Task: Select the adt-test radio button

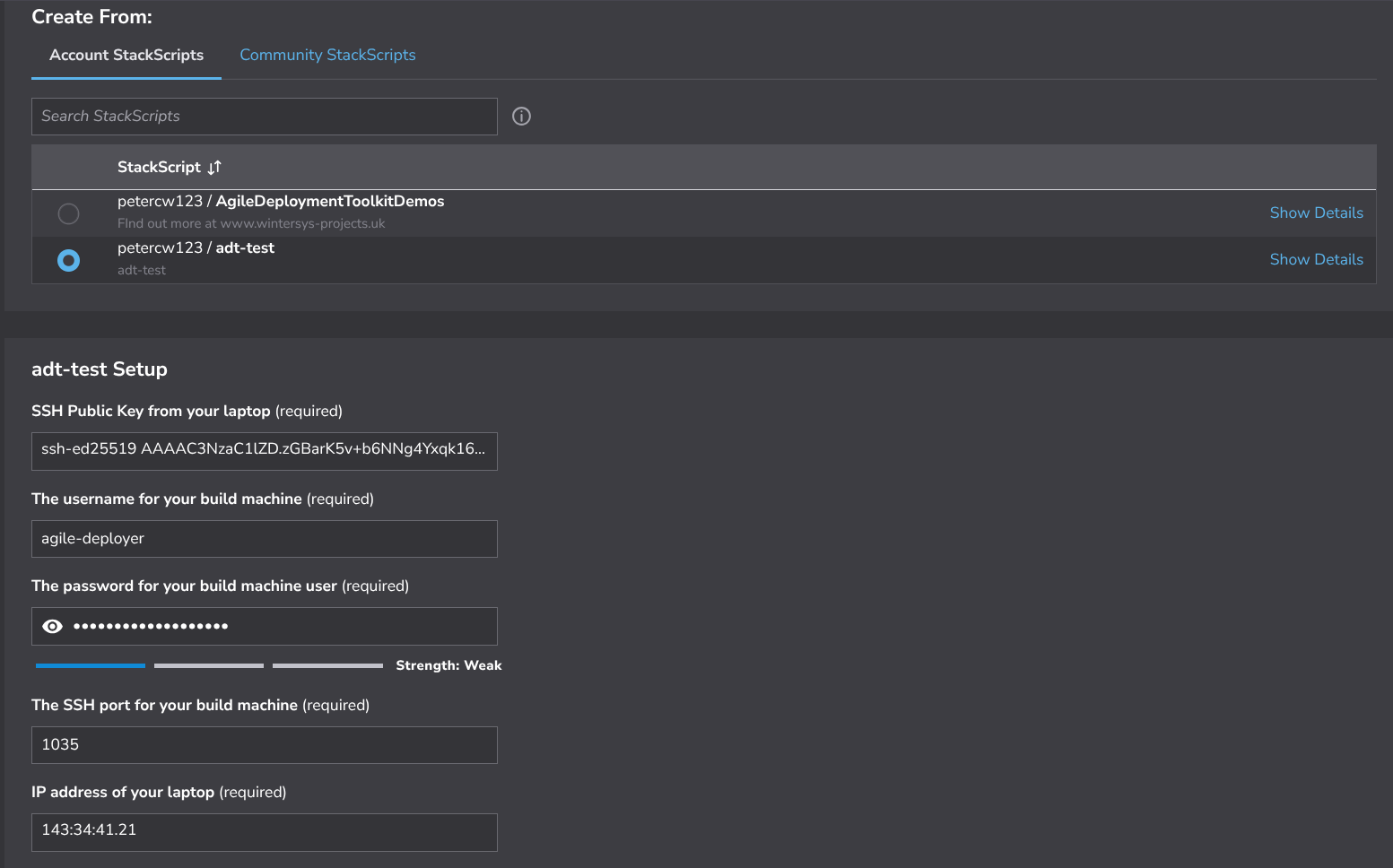Action: tap(68, 260)
